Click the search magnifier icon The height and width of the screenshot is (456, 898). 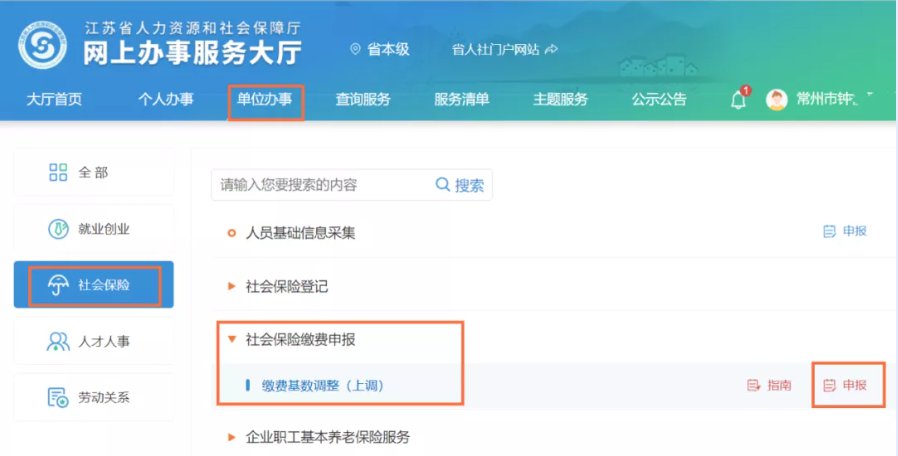(443, 185)
